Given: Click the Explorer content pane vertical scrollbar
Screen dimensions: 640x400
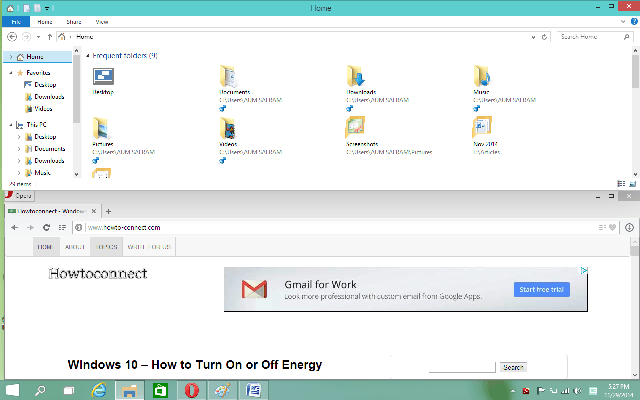Looking at the screenshot, I should click(x=635, y=112).
